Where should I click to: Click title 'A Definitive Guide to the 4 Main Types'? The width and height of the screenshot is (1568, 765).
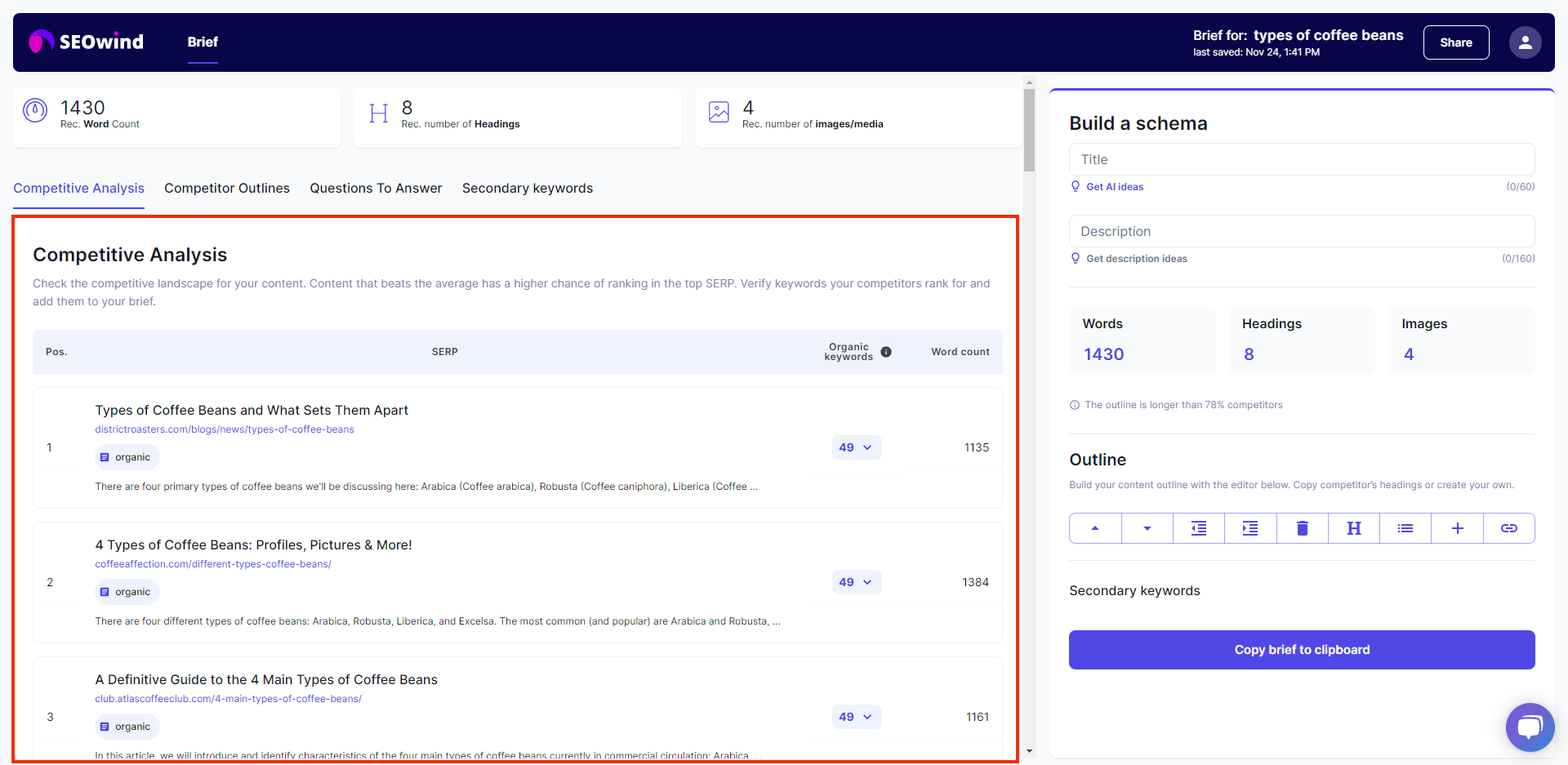266,679
